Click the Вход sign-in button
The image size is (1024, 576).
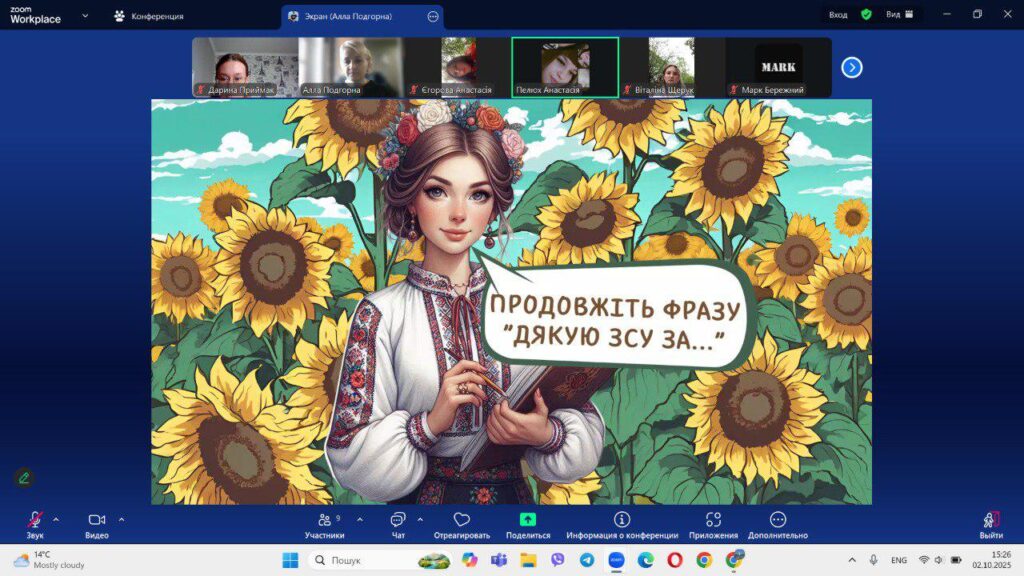tap(838, 15)
